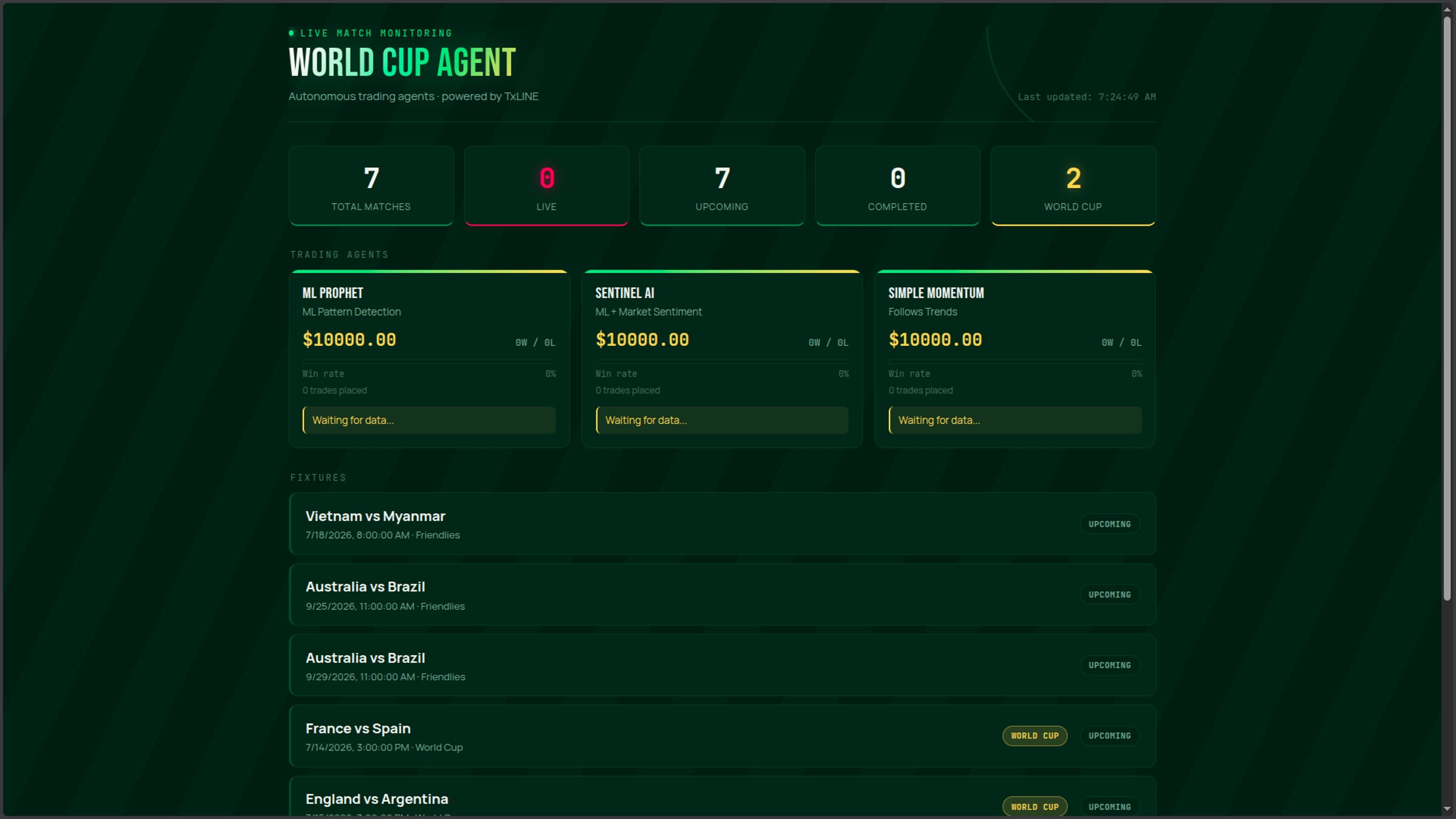This screenshot has width=1456, height=819.
Task: Click '0 trades placed' under ML Prophet
Action: (334, 391)
